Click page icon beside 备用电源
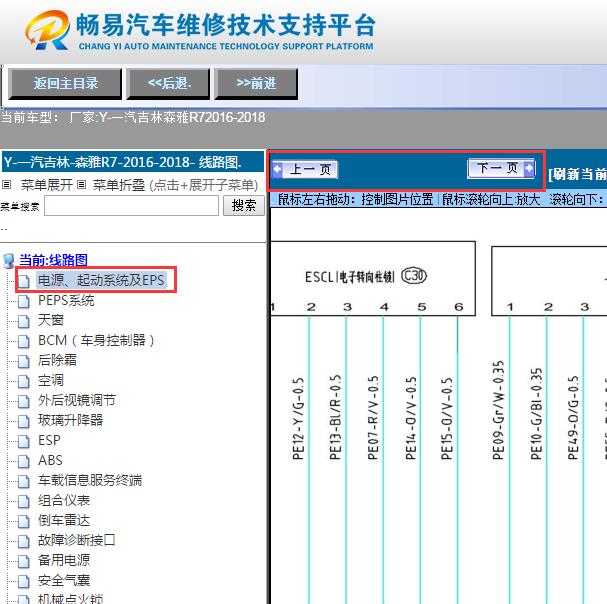The image size is (607, 604). [24, 561]
